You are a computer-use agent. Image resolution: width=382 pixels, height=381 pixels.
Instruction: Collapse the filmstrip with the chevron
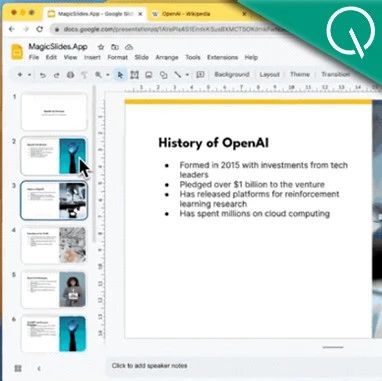[39, 369]
